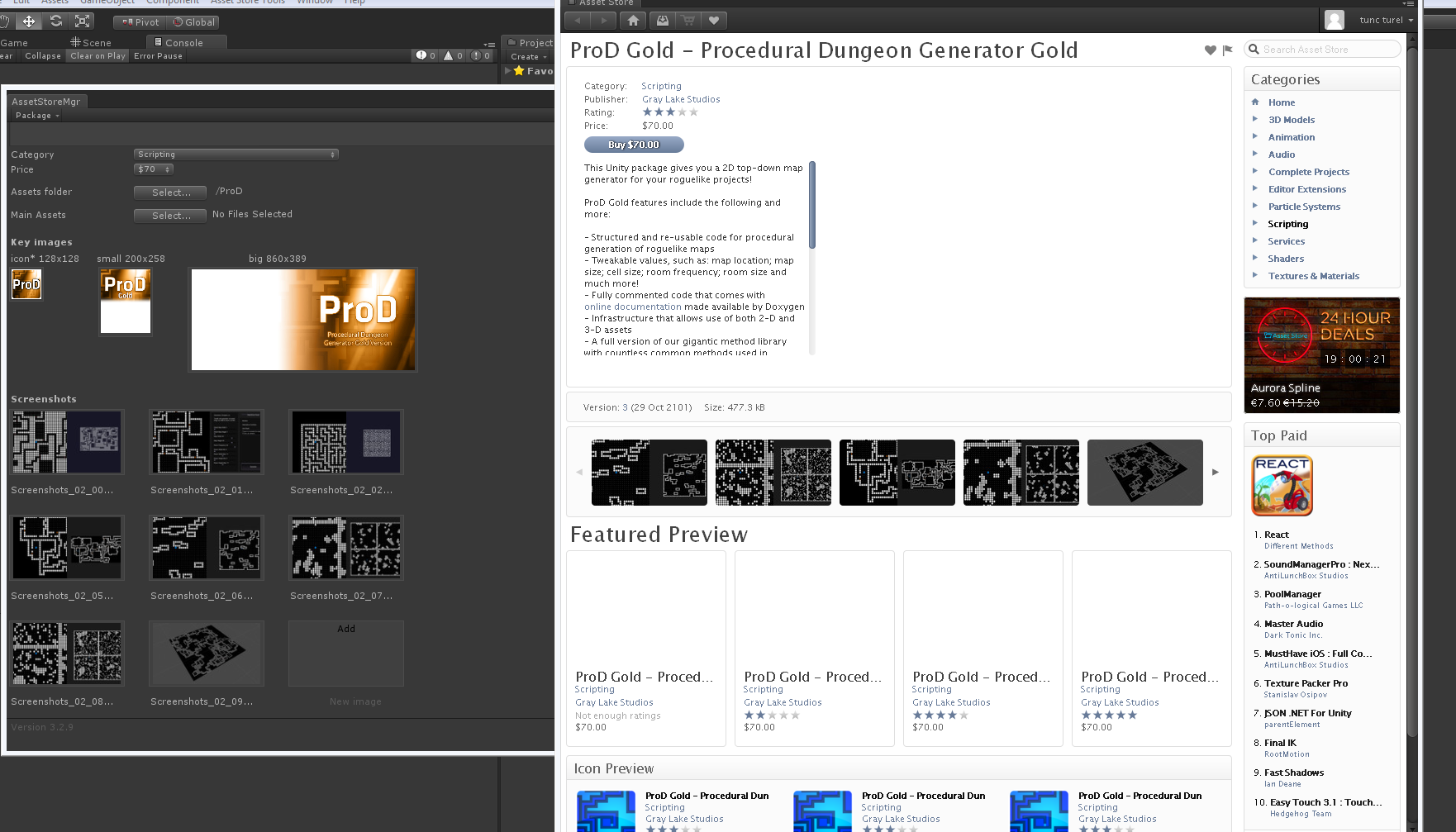Toggle console info message count

tap(426, 55)
